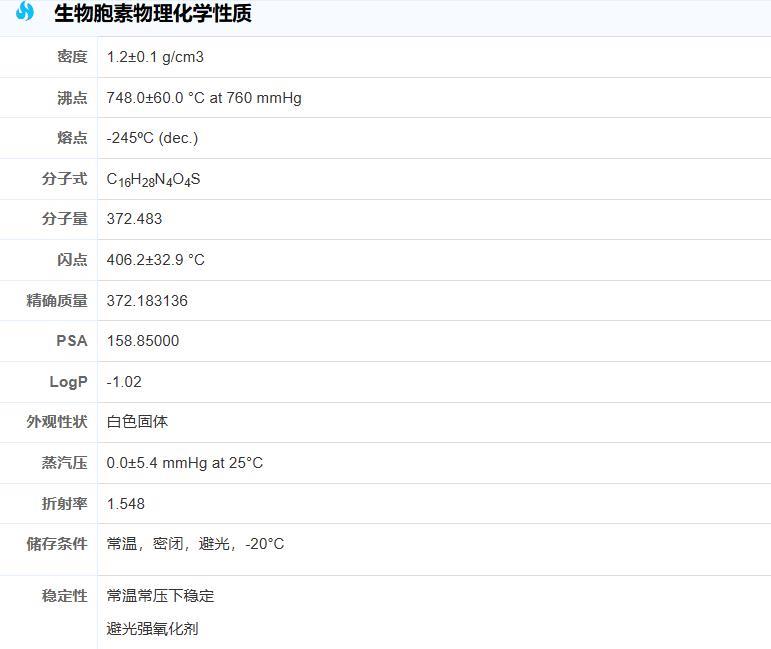Screen dimensions: 771x649
Task: Click the density value 1.2±0.1 g/cm3
Action: [x=155, y=57]
